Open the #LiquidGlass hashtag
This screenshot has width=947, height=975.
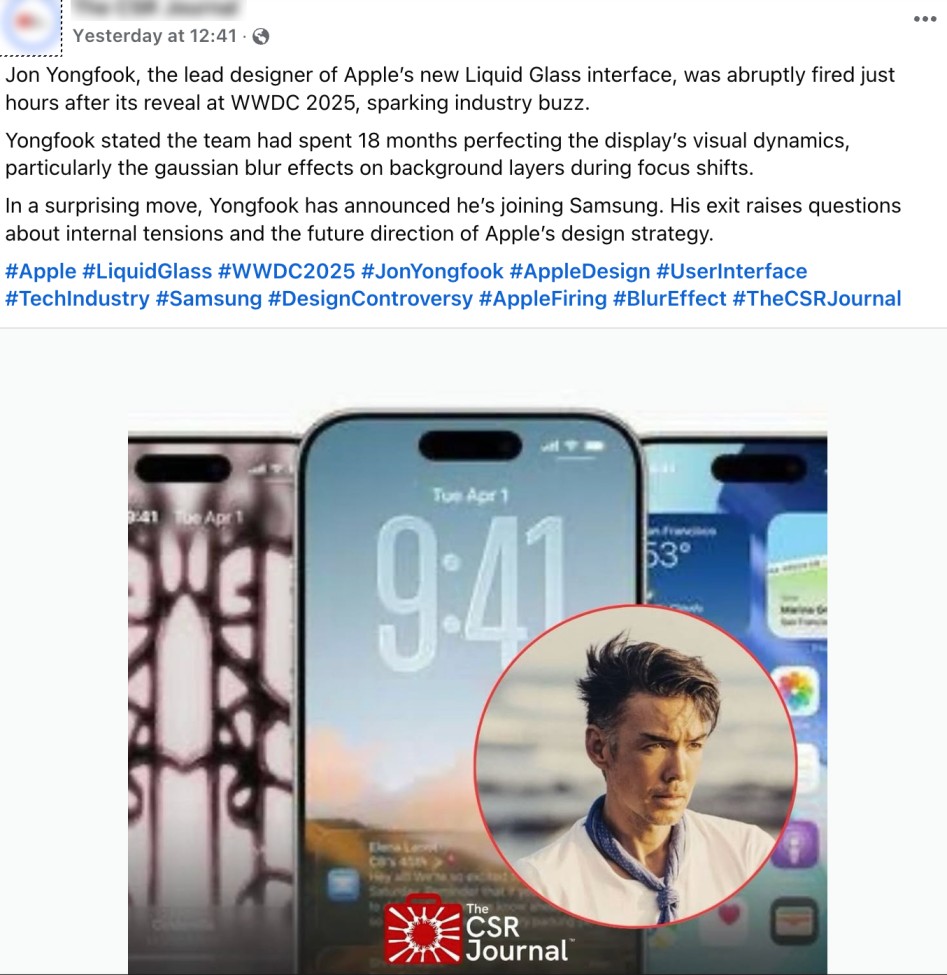(x=147, y=271)
